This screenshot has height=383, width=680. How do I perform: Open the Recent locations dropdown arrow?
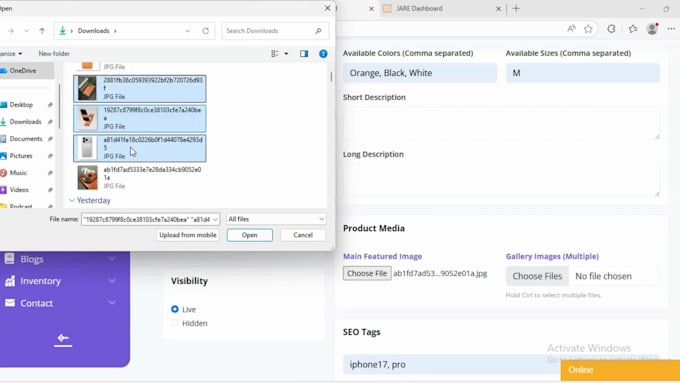[x=26, y=31]
